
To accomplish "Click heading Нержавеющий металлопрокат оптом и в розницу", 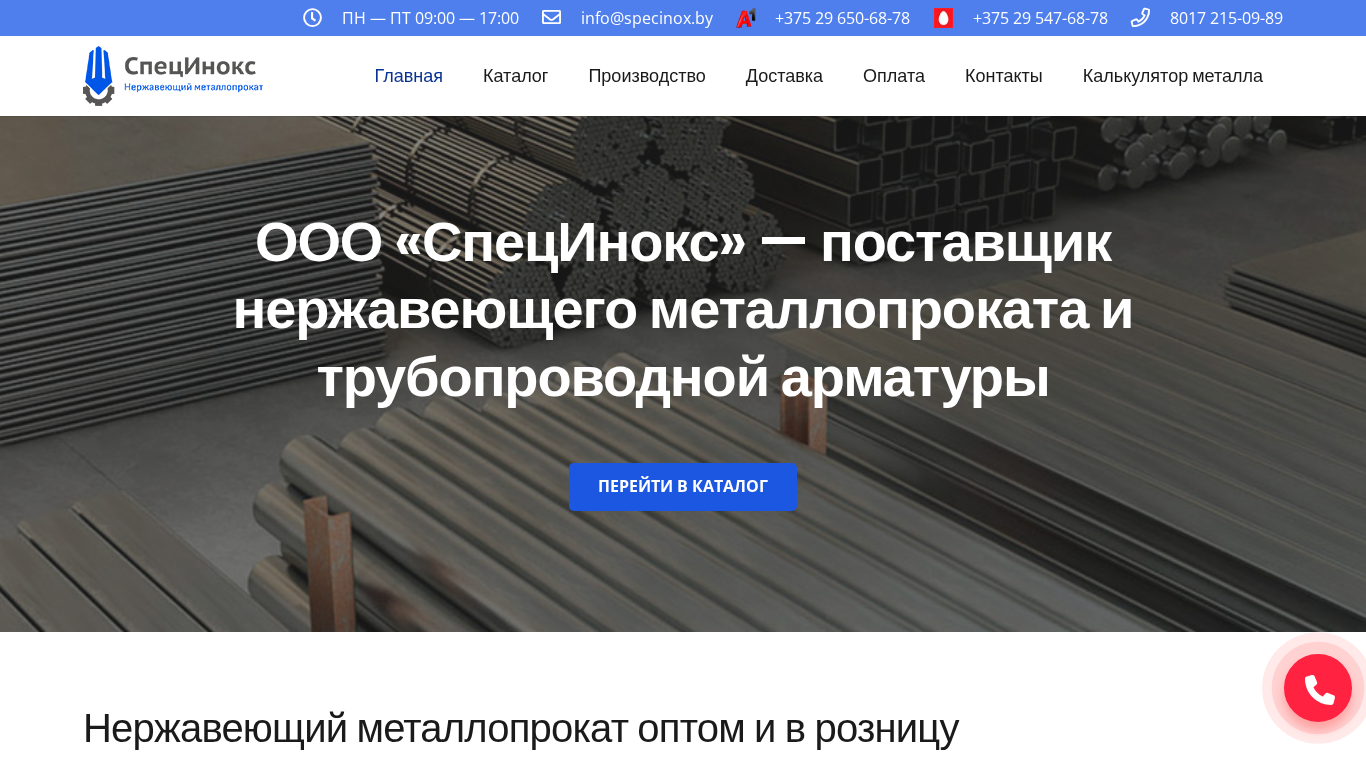I will point(521,728).
